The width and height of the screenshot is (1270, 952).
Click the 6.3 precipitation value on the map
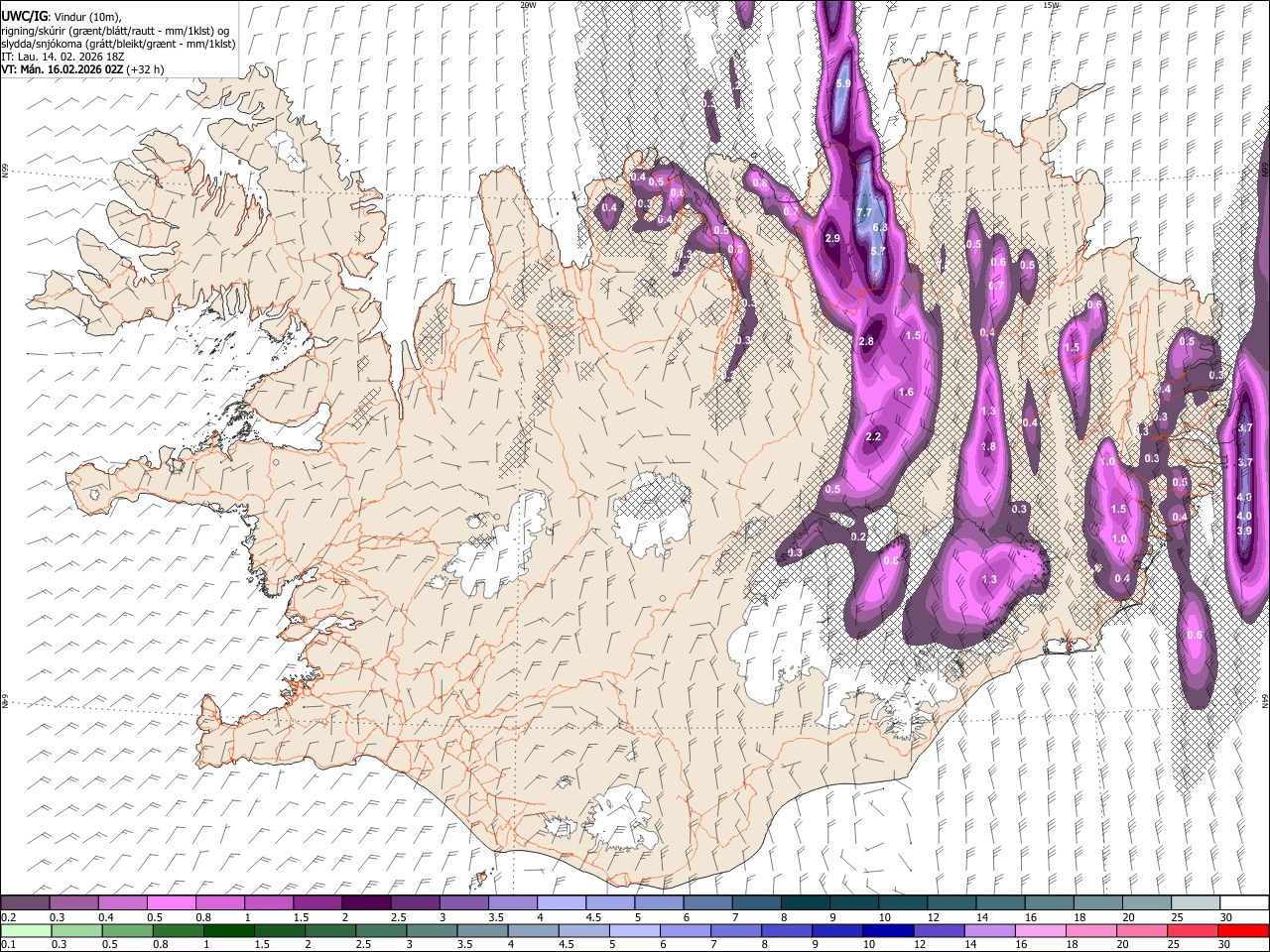click(x=880, y=227)
